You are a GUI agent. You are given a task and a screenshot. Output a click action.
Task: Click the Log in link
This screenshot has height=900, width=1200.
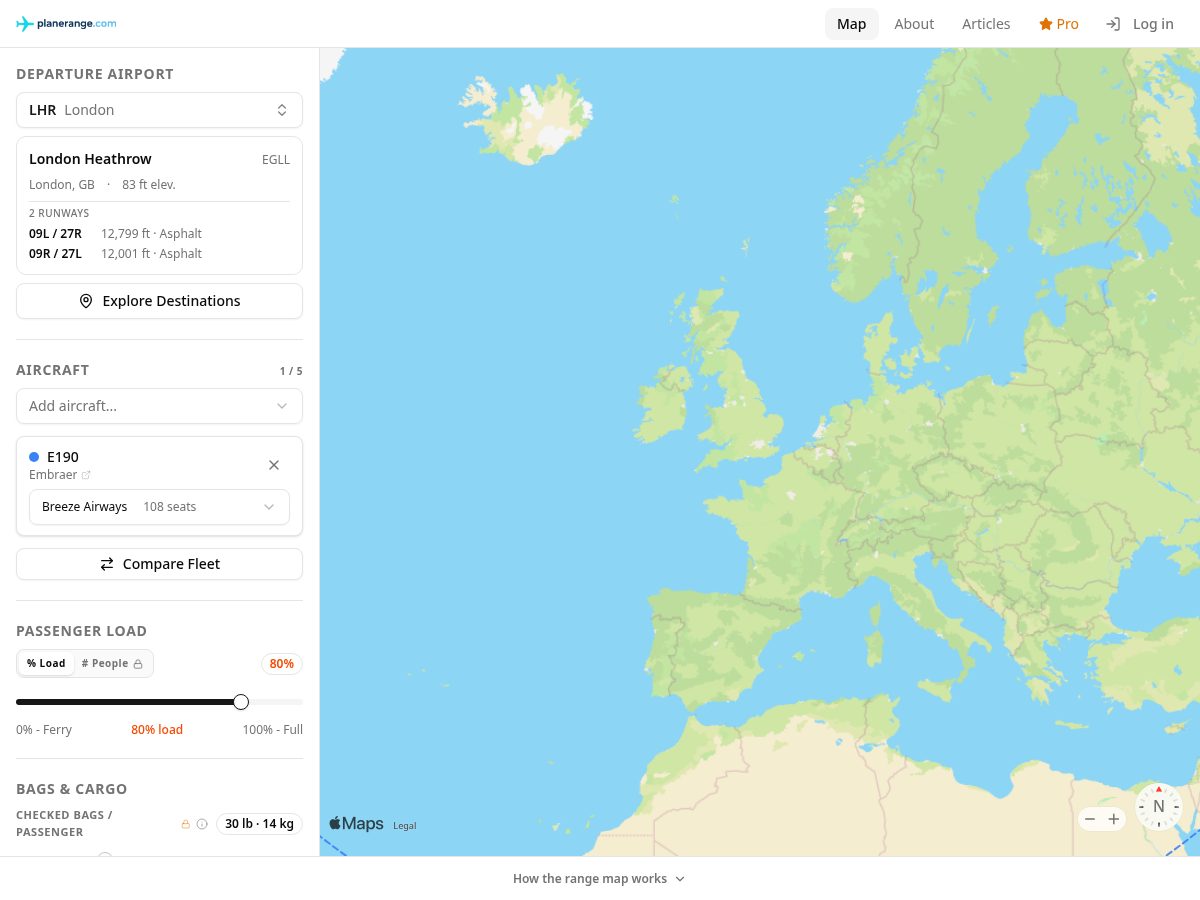pos(1140,24)
